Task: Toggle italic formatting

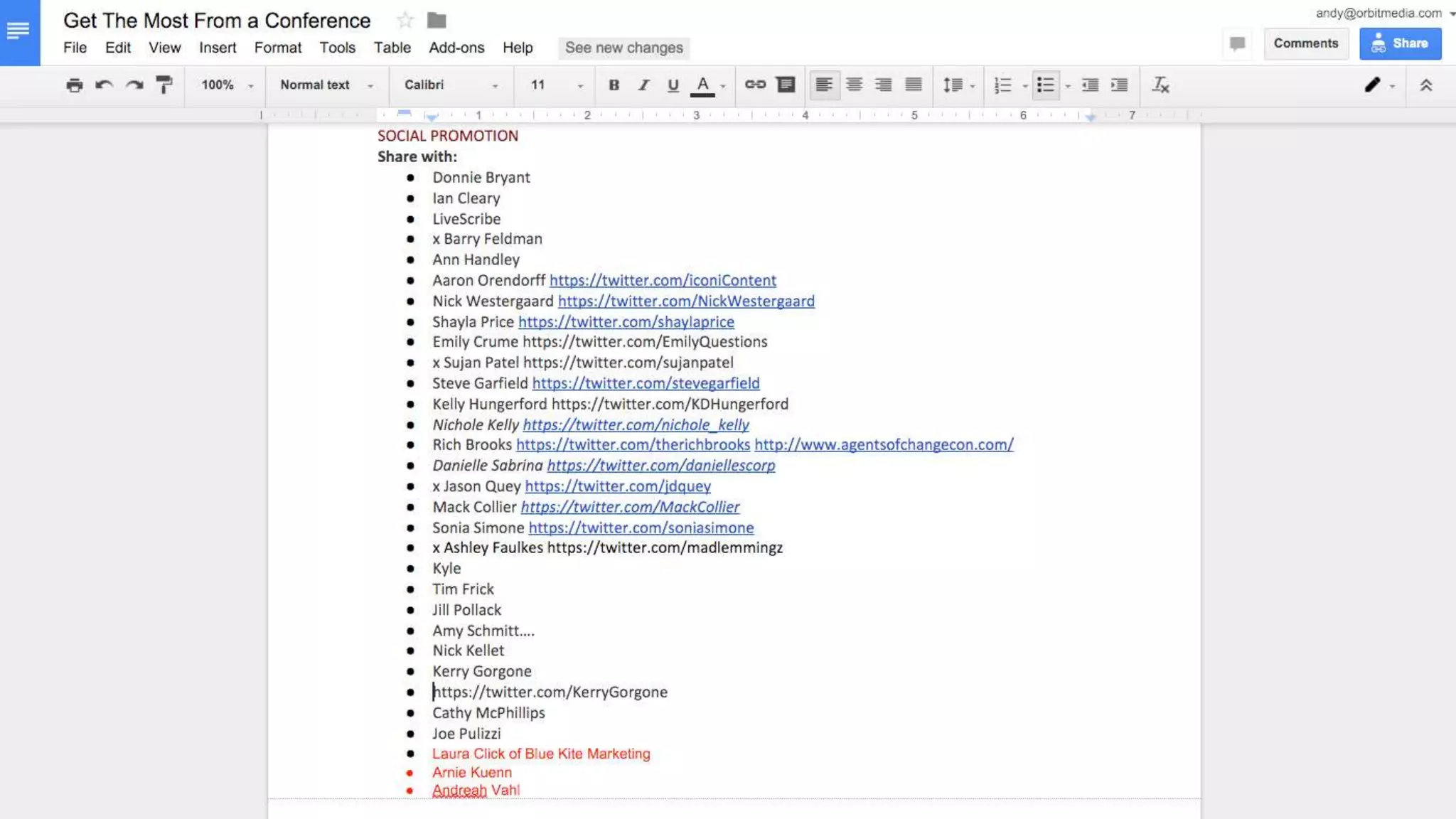Action: click(x=643, y=85)
